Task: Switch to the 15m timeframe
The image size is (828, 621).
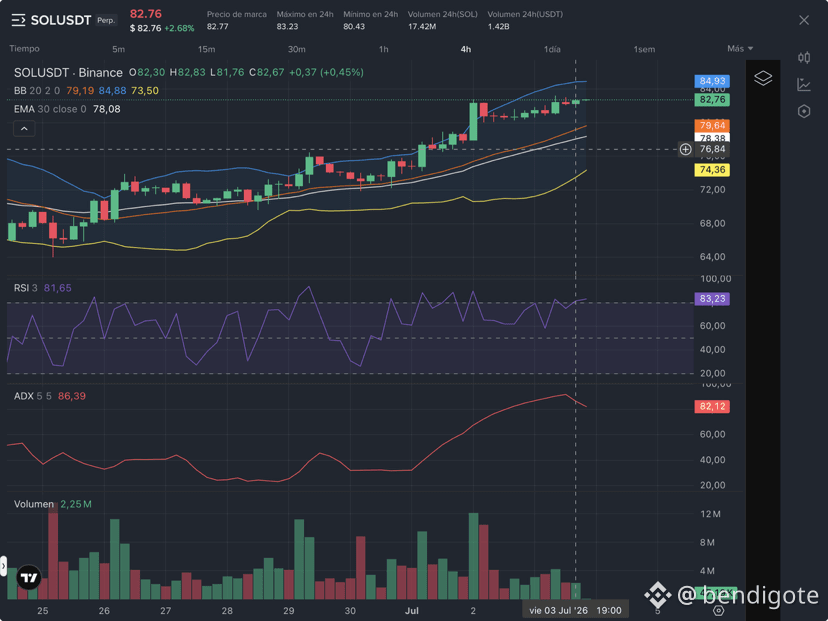Action: pos(206,49)
